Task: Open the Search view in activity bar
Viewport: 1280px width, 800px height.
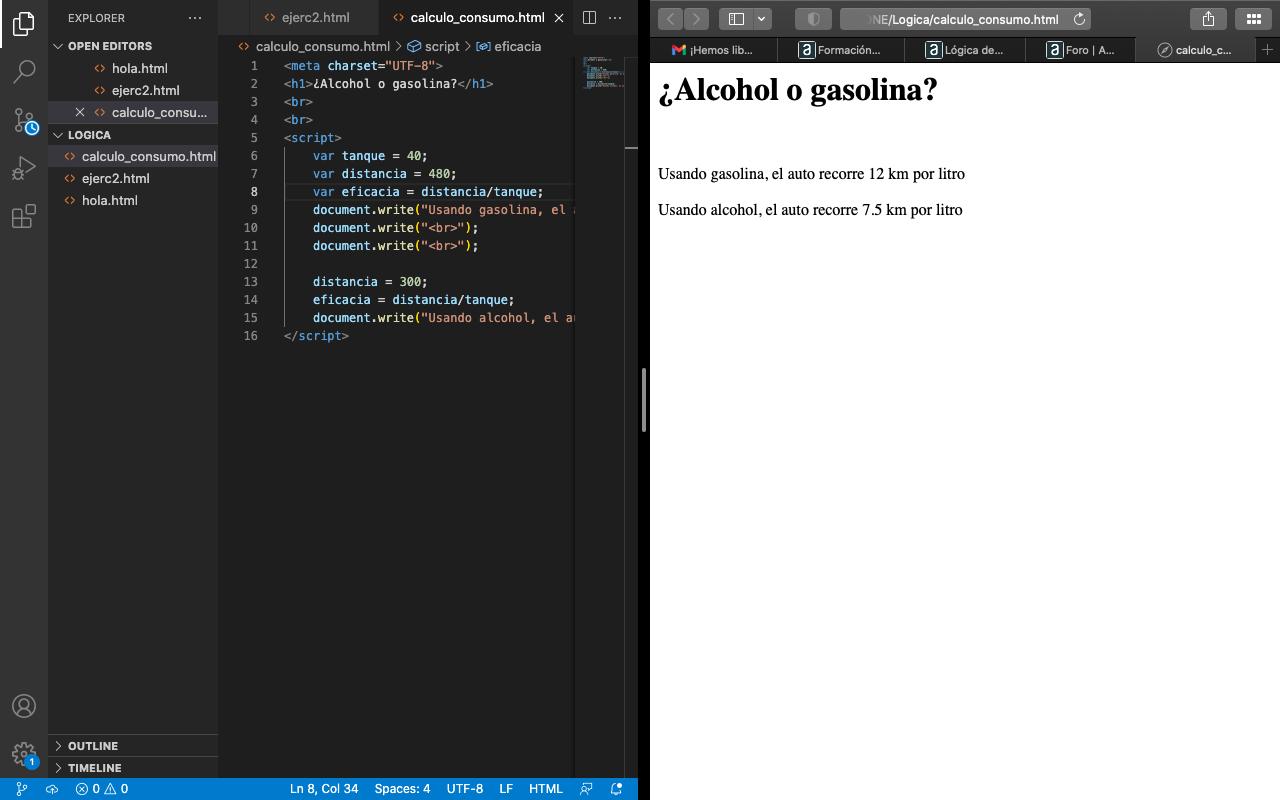Action: [24, 71]
